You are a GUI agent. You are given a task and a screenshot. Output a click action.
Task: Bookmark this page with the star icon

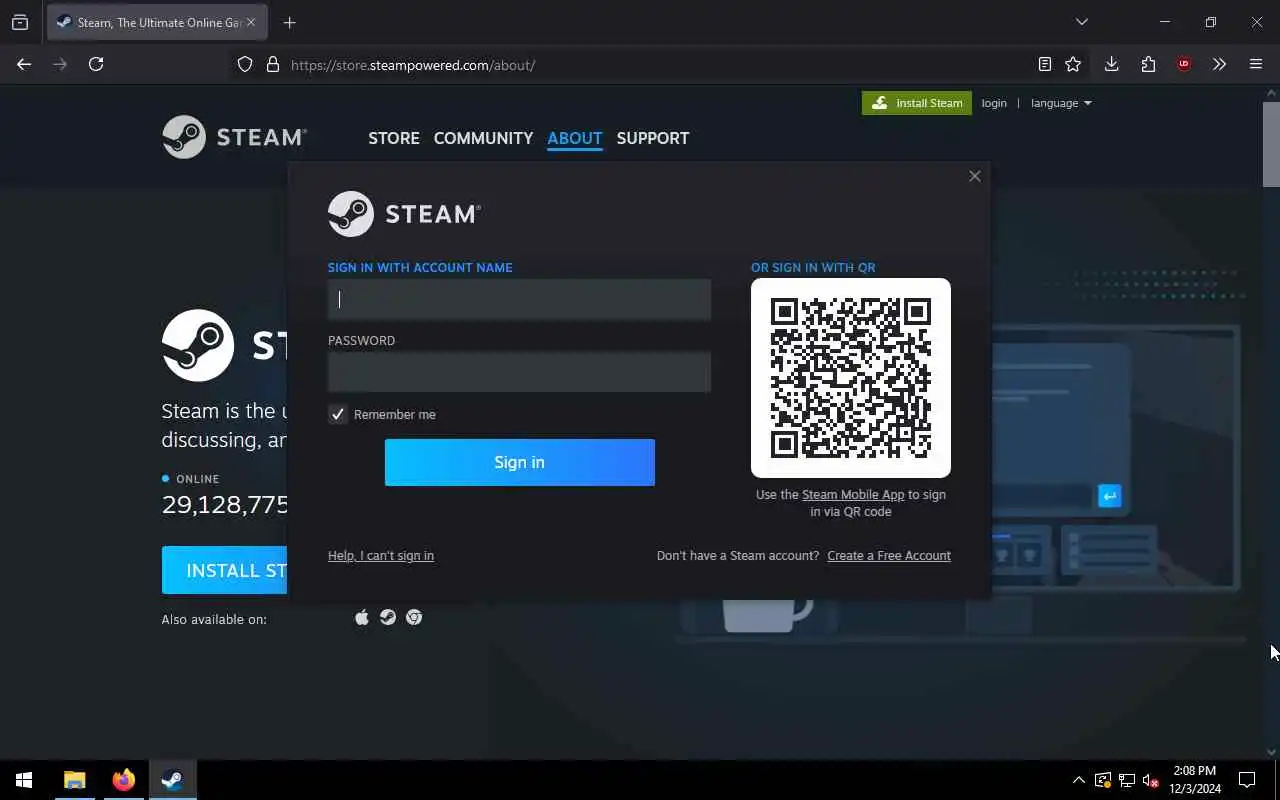[1073, 64]
